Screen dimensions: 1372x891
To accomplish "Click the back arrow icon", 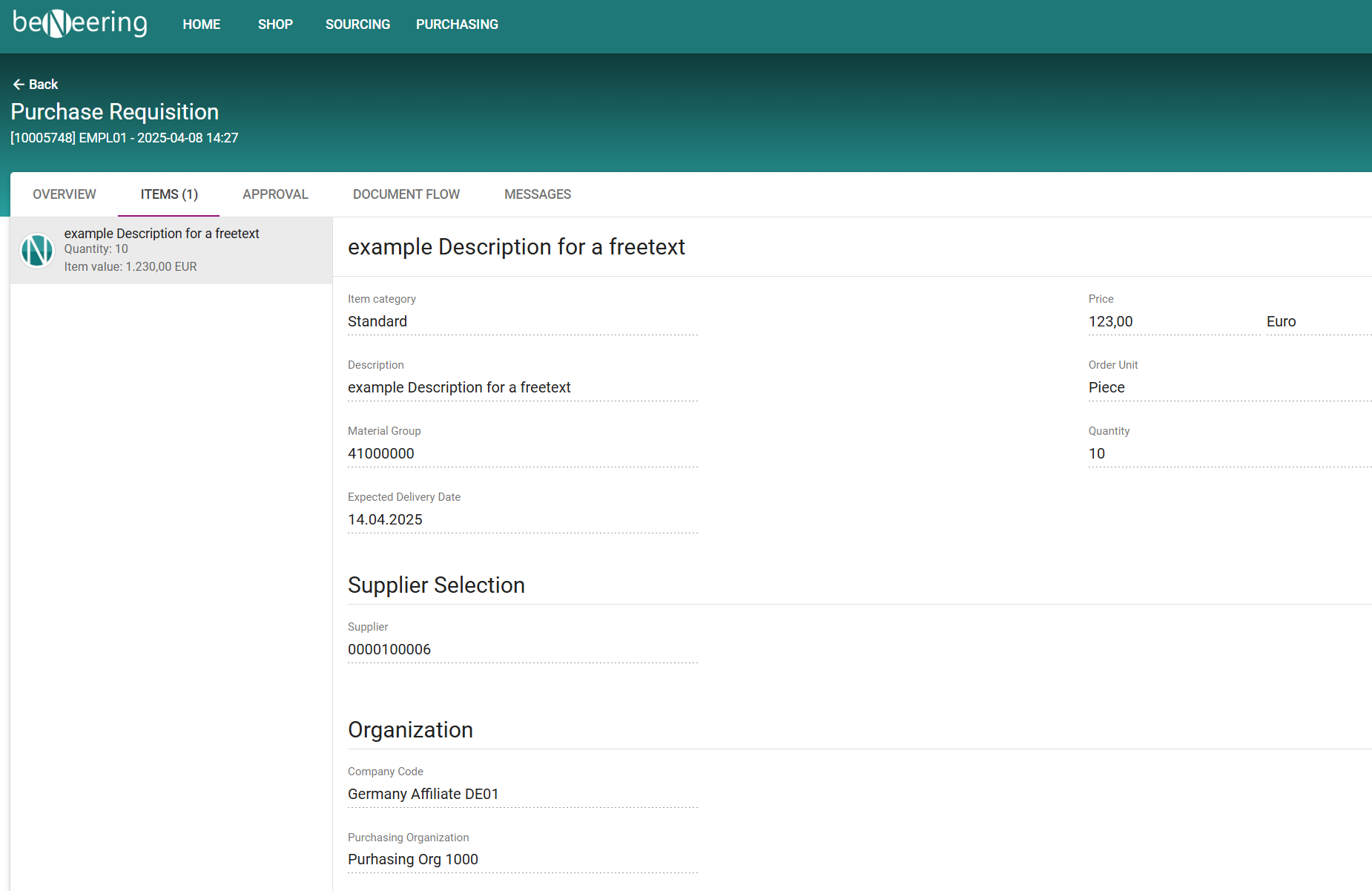I will click(19, 85).
